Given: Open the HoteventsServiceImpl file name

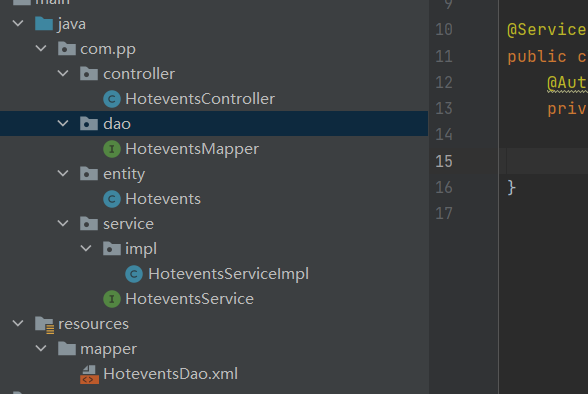Looking at the screenshot, I should [229, 274].
